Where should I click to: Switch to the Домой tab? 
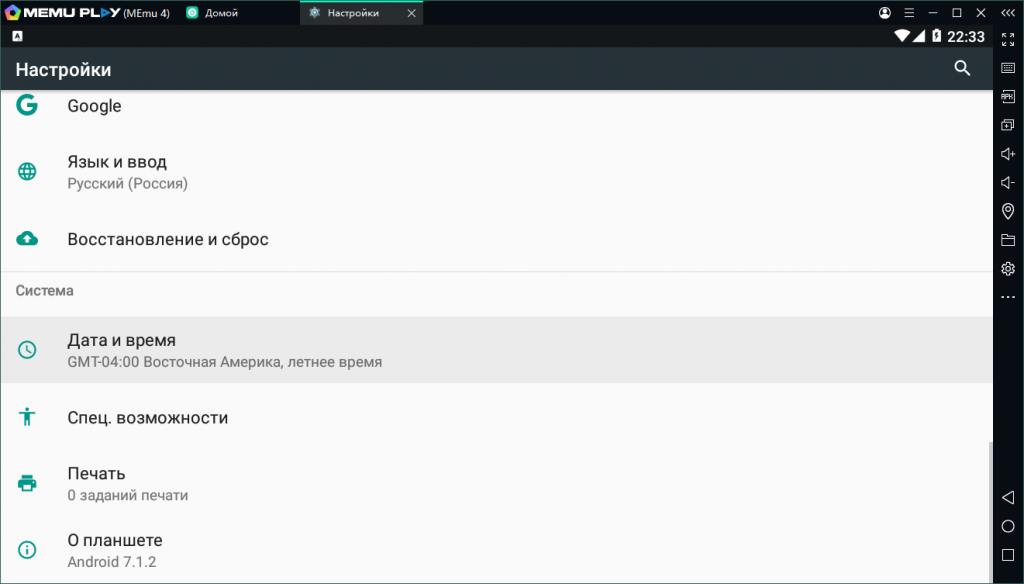(x=212, y=13)
